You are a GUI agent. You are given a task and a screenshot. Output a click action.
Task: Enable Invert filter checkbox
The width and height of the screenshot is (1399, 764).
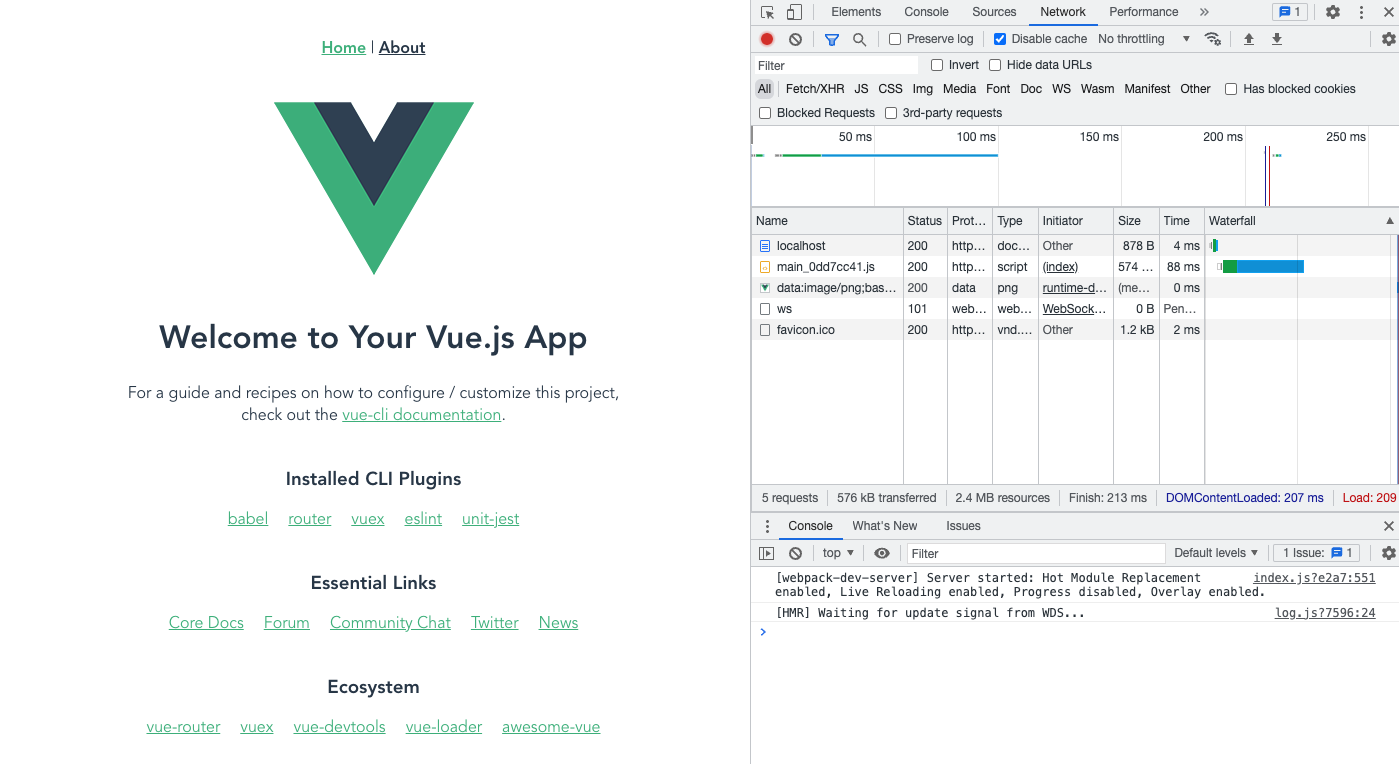tap(937, 65)
